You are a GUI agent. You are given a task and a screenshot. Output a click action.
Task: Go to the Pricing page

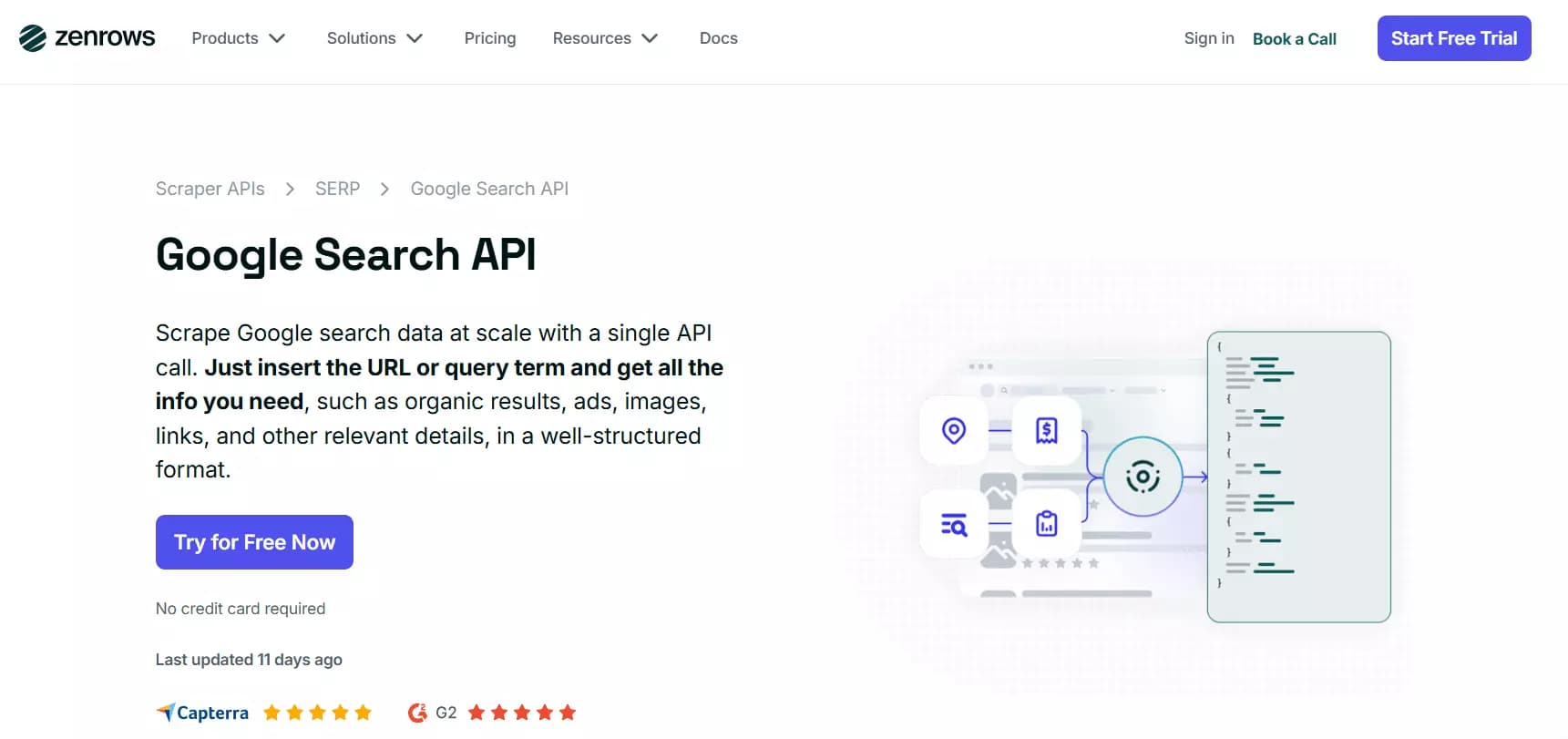pyautogui.click(x=490, y=38)
